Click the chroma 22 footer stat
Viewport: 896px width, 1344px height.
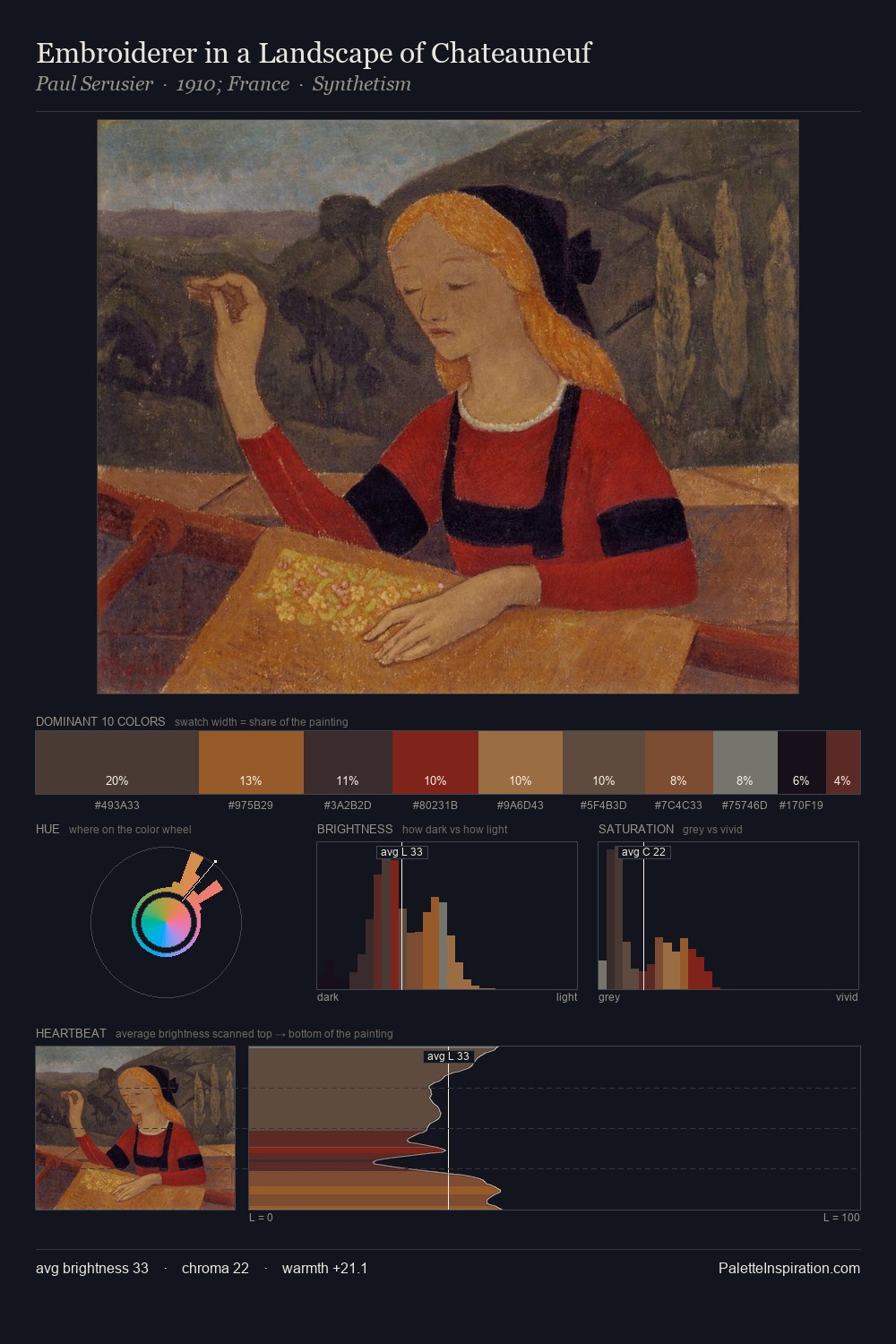click(x=215, y=1268)
